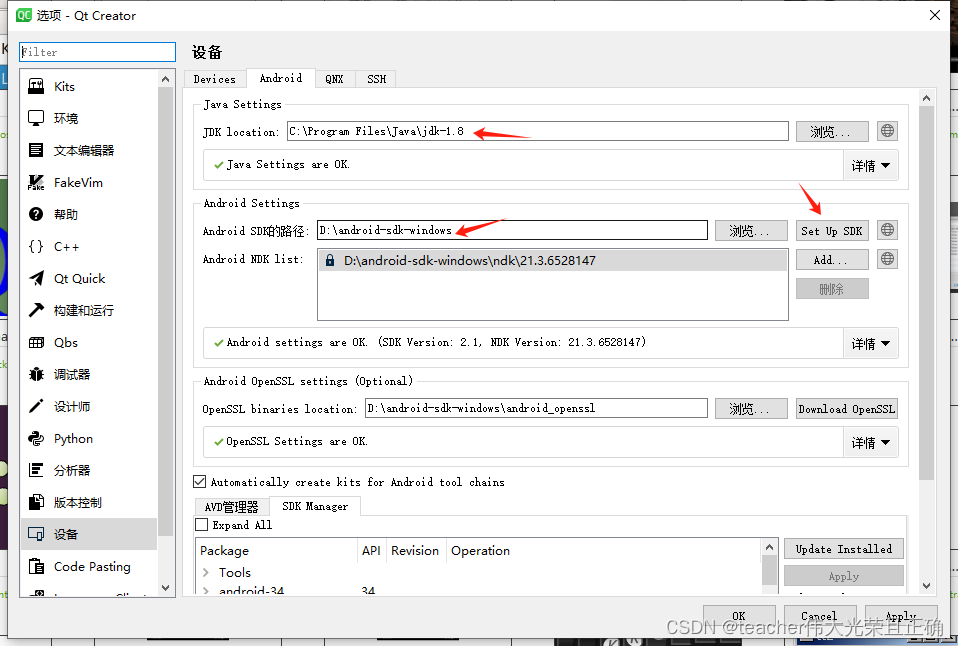Open the AVD管理器 tab

click(232, 507)
